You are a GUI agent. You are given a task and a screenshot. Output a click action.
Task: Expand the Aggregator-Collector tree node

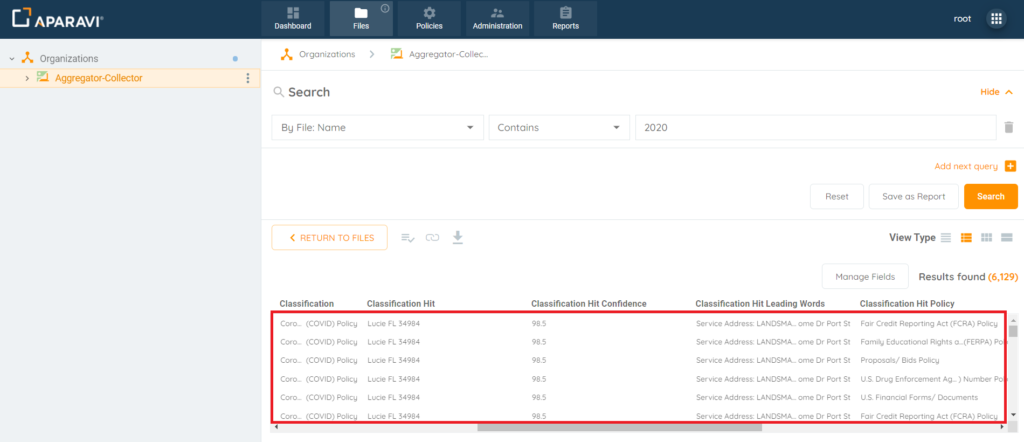[27, 78]
